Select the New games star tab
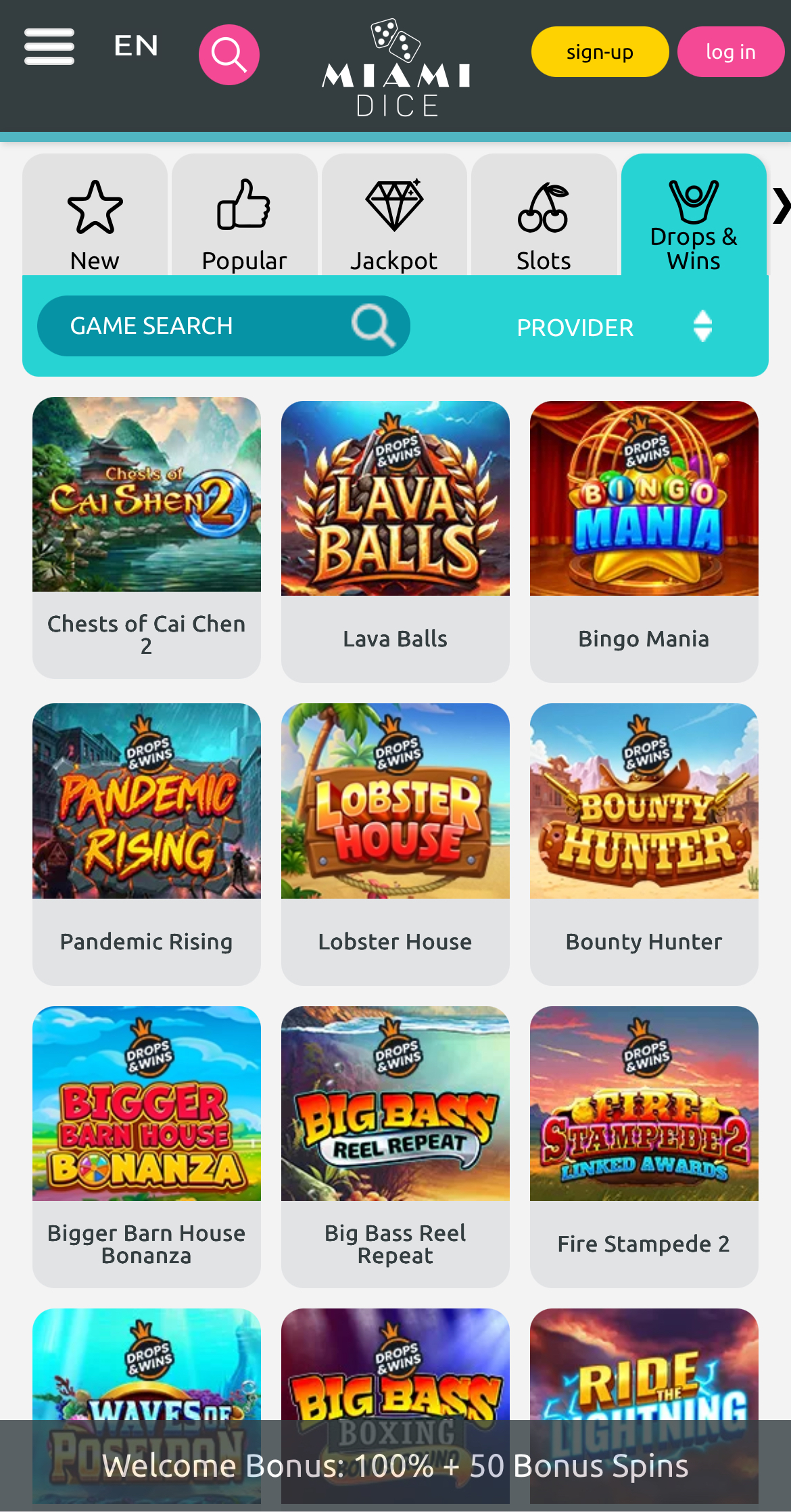This screenshot has width=791, height=1512. click(95, 215)
